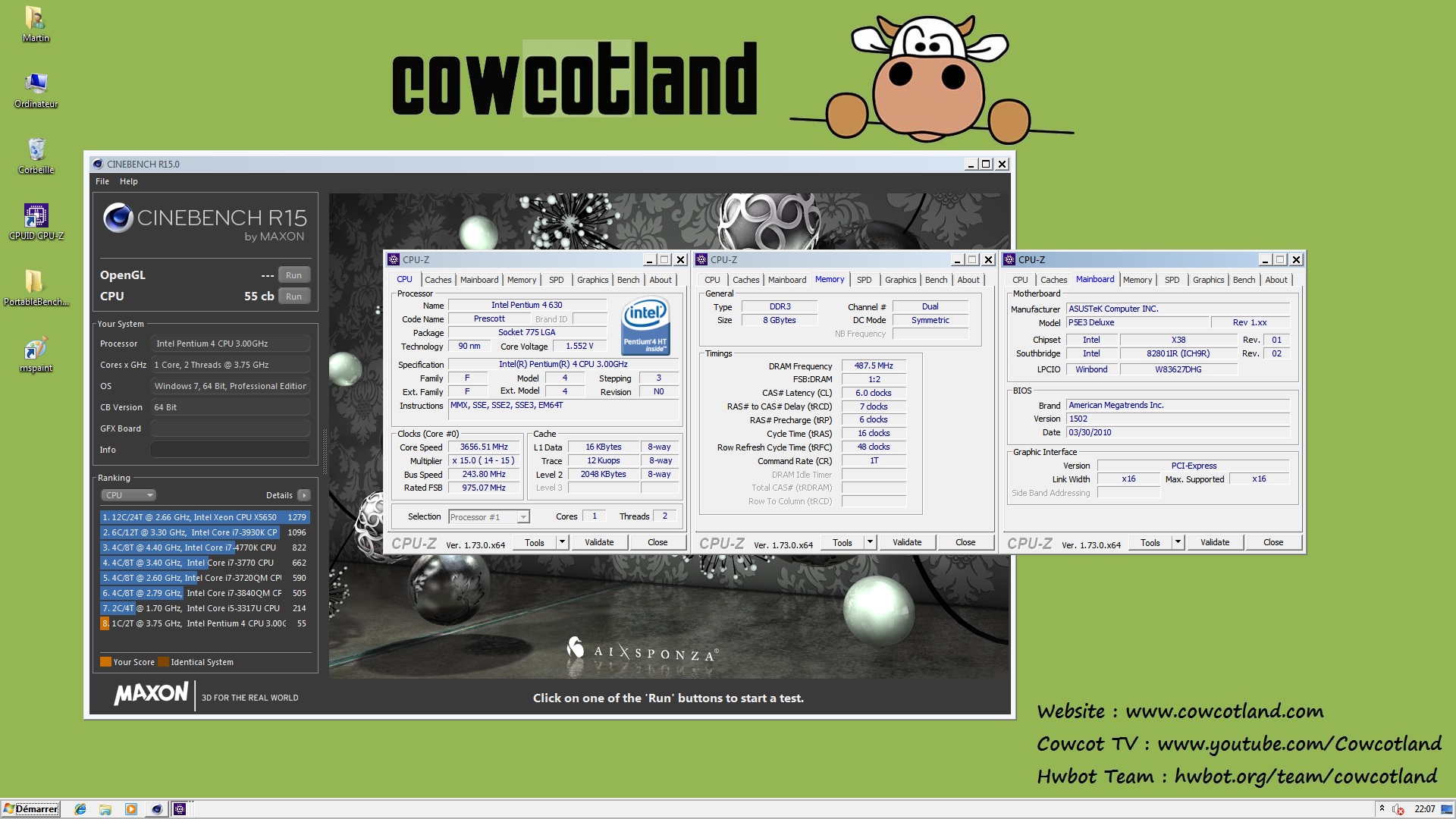1456x819 pixels.
Task: Click the Core Voltage value 1.552 V
Action: (579, 346)
